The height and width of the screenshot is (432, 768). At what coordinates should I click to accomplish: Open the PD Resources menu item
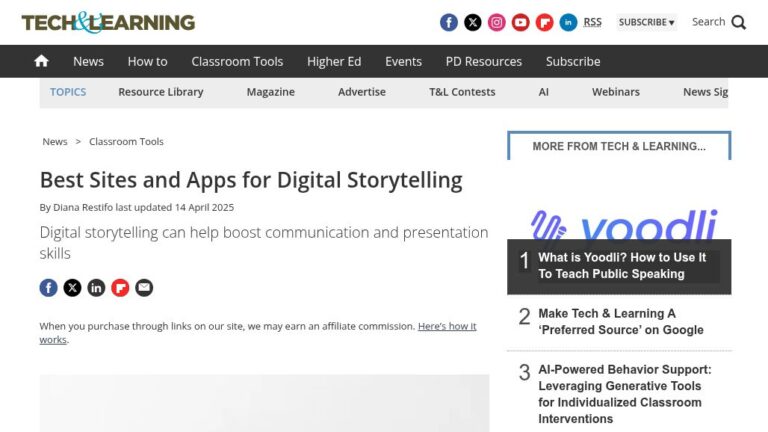click(x=484, y=61)
